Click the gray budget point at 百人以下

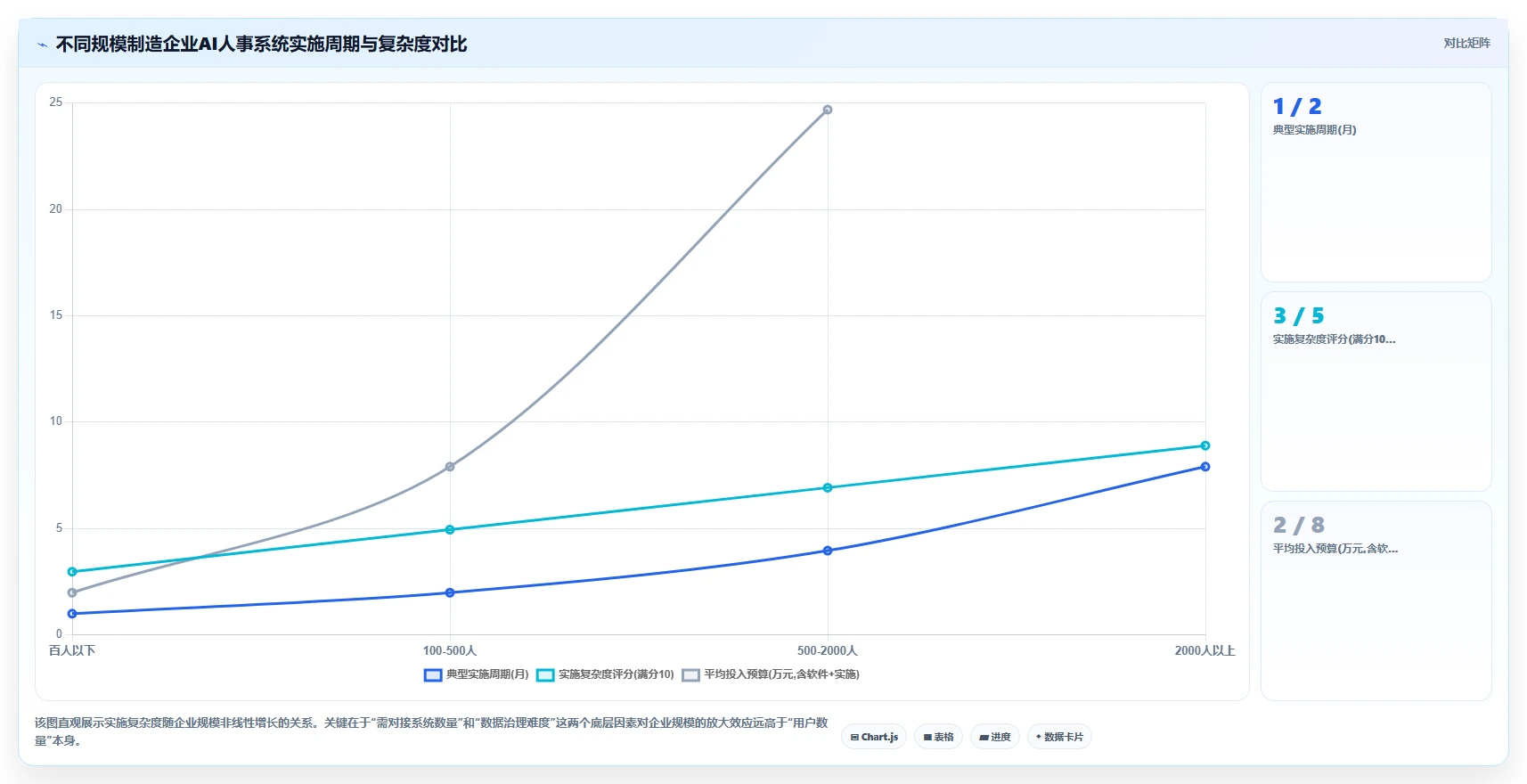click(72, 592)
